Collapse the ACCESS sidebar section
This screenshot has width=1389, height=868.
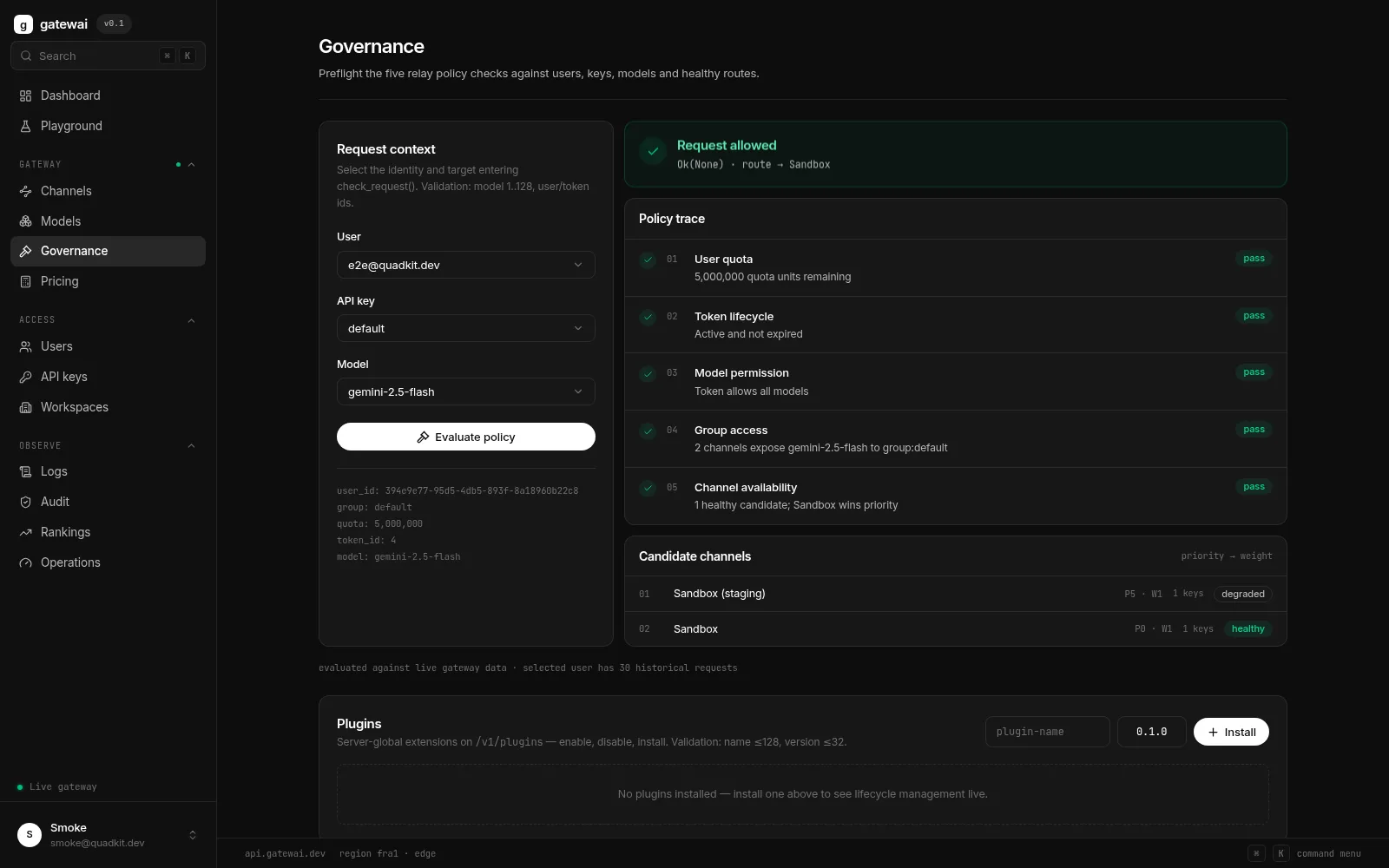[191, 320]
